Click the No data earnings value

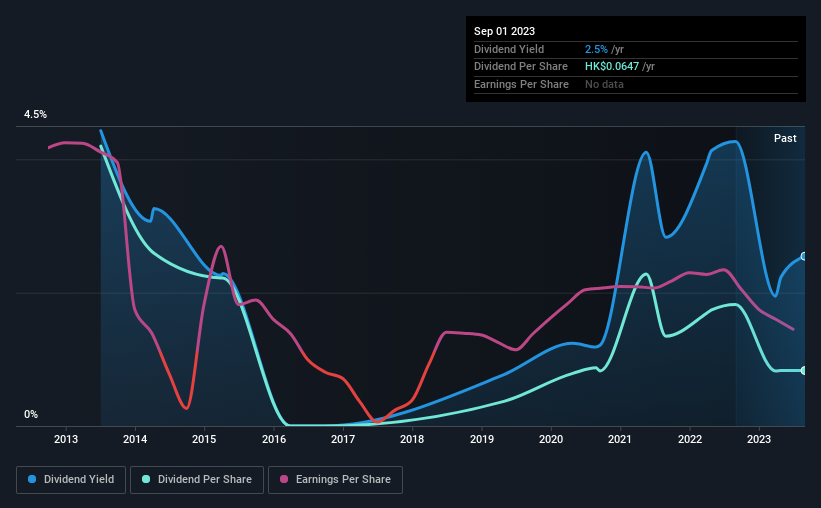click(x=604, y=84)
